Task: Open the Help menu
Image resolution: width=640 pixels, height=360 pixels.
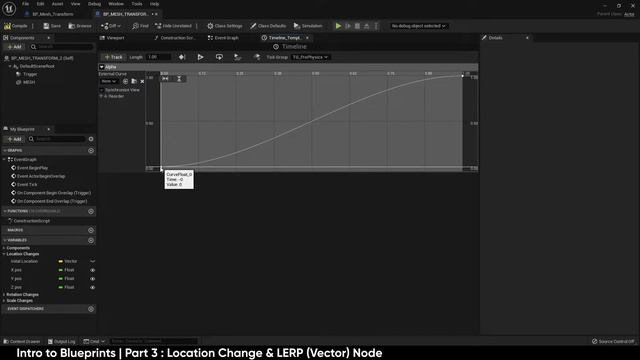Action: point(154,4)
